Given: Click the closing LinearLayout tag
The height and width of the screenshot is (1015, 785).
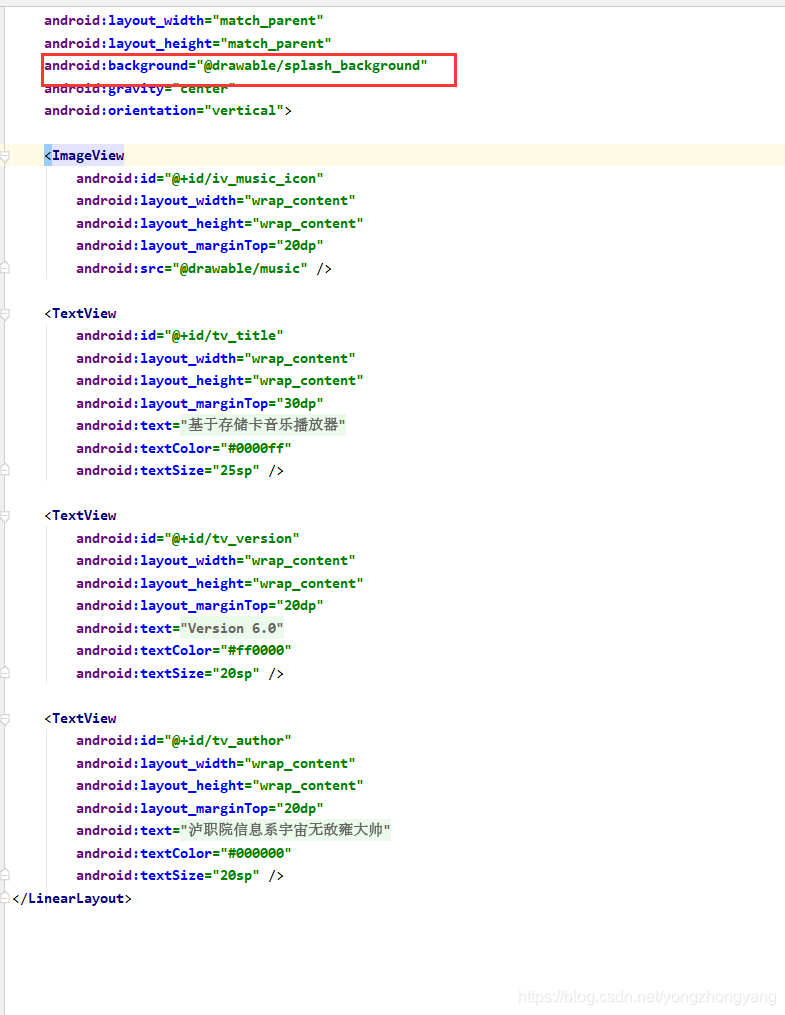Looking at the screenshot, I should click(72, 898).
